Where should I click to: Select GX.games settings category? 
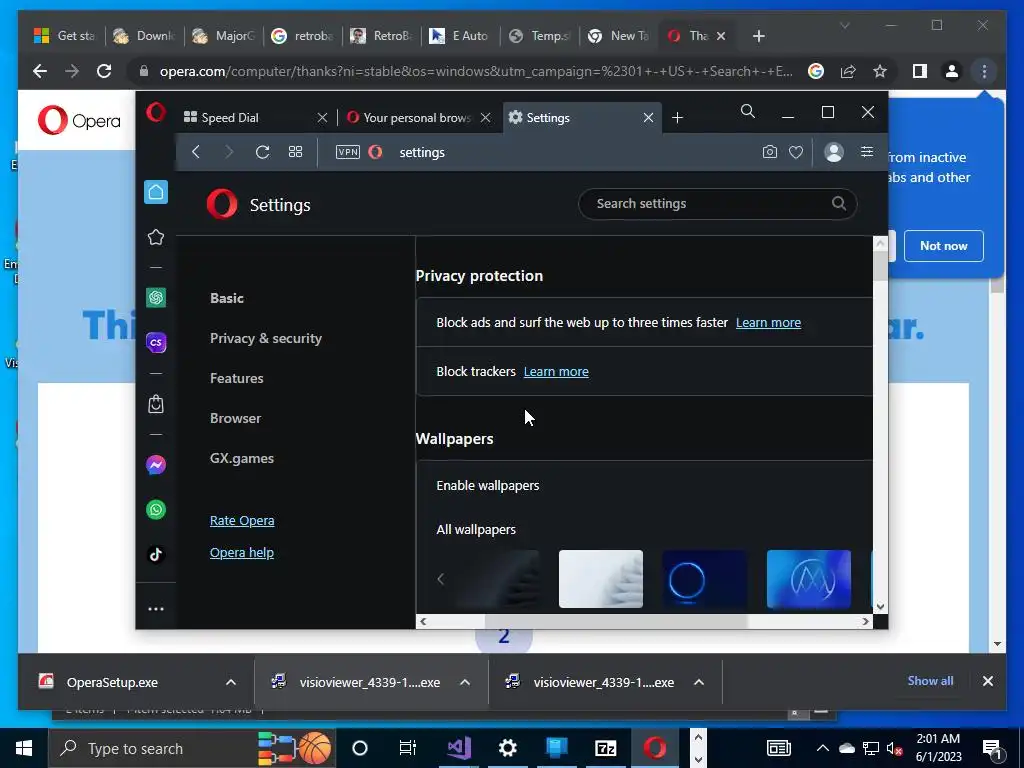(x=242, y=458)
